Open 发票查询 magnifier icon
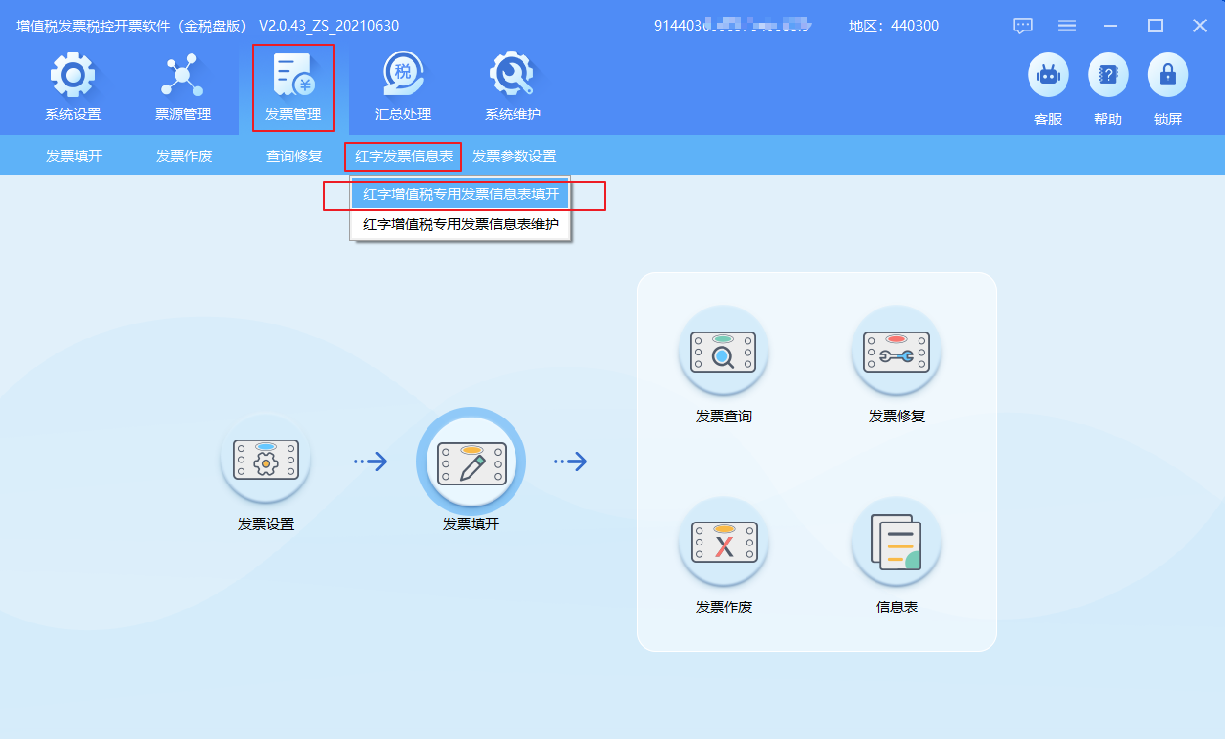1225x739 pixels. pos(723,352)
